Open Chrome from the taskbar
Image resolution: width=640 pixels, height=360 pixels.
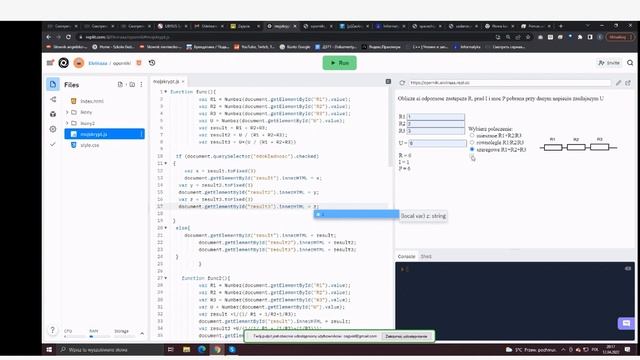click(217, 349)
